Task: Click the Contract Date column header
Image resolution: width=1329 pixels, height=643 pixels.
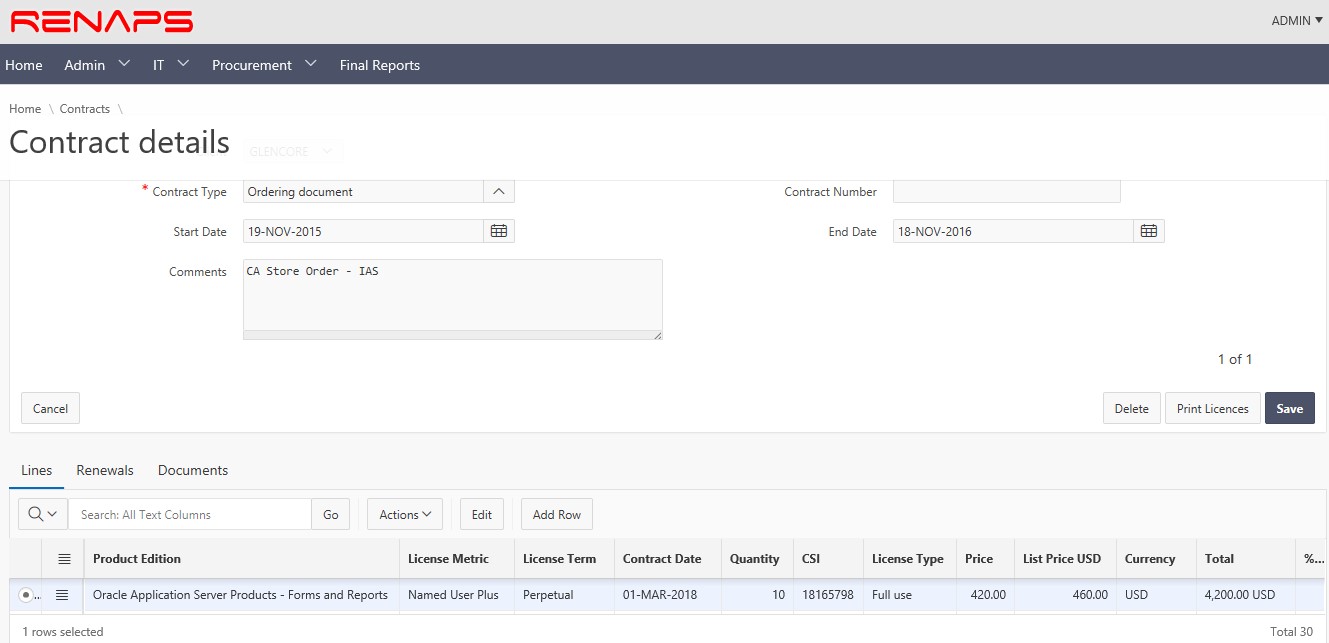Action: [668, 559]
